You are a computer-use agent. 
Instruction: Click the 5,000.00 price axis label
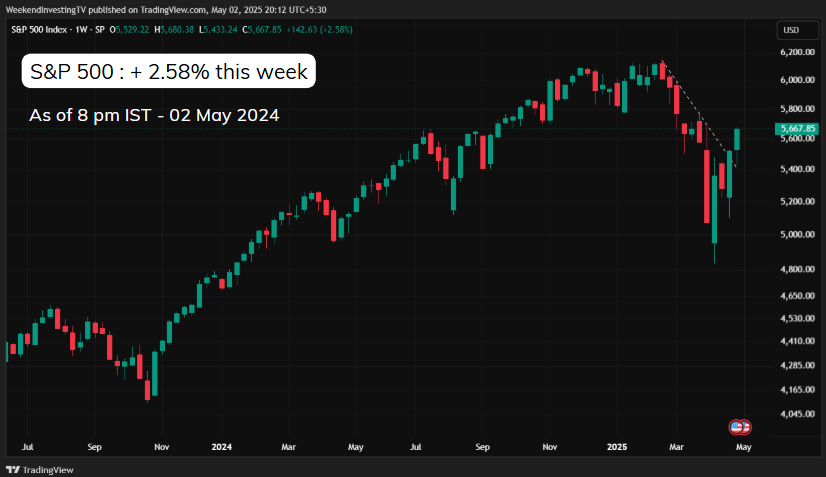coord(798,234)
